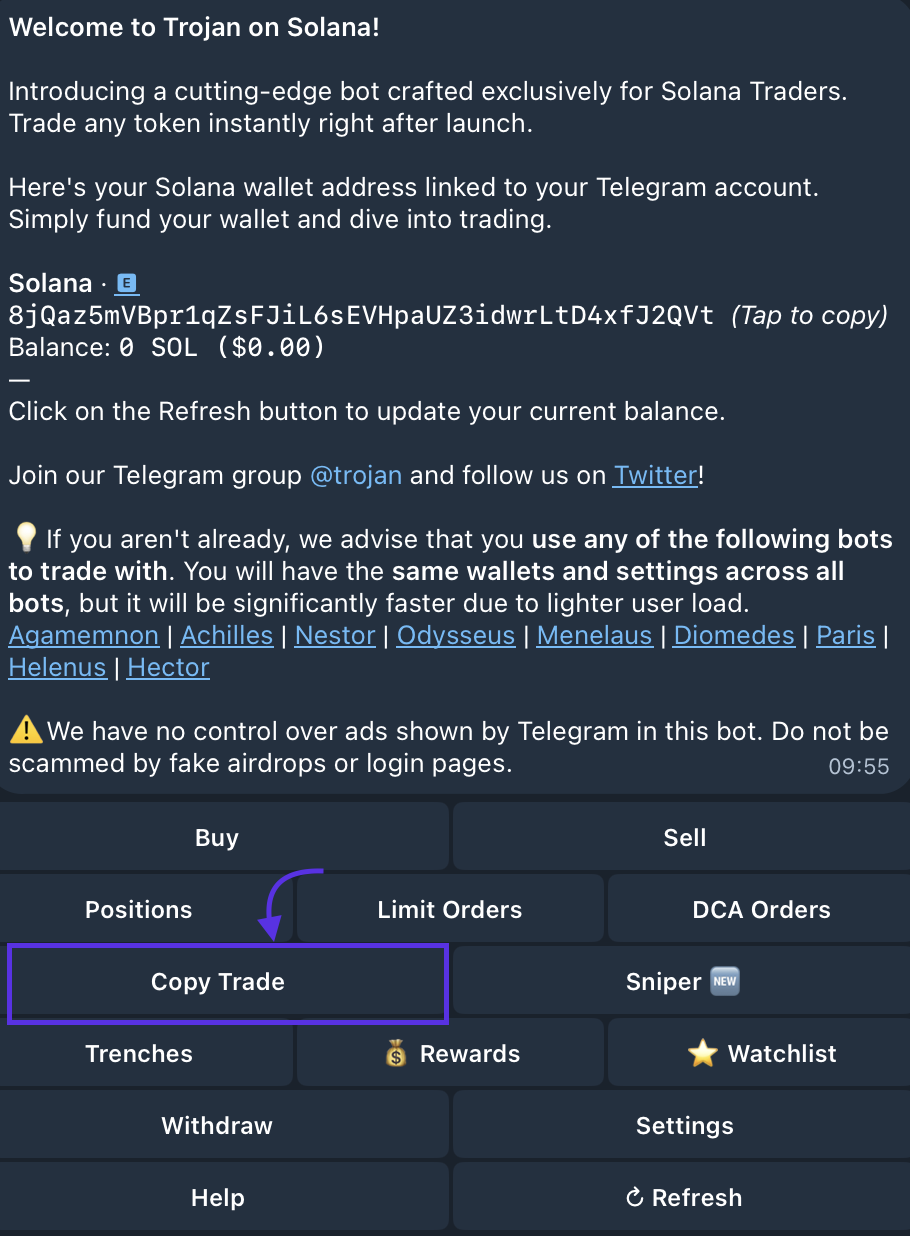Click the Withdraw button

click(x=217, y=1126)
